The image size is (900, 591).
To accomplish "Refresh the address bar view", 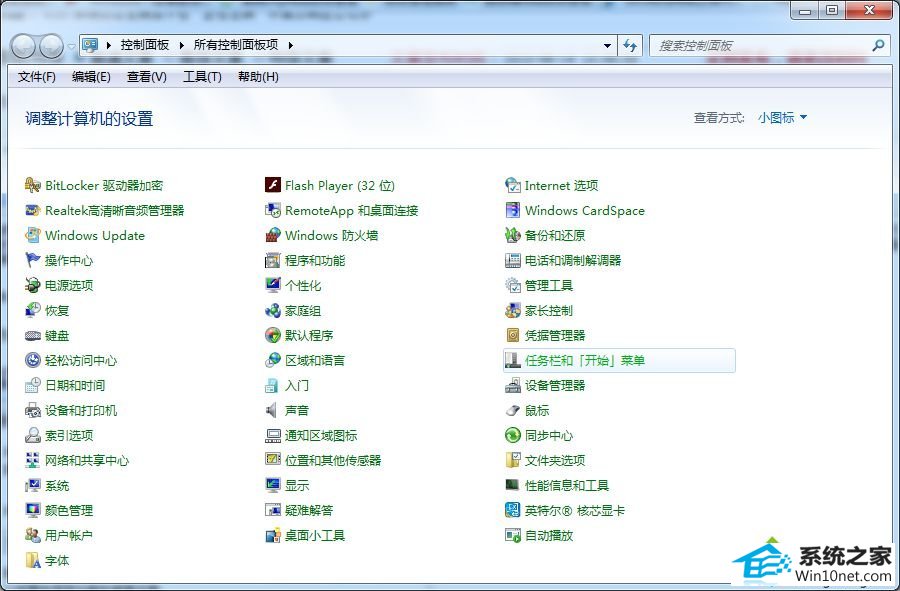I will (x=630, y=45).
